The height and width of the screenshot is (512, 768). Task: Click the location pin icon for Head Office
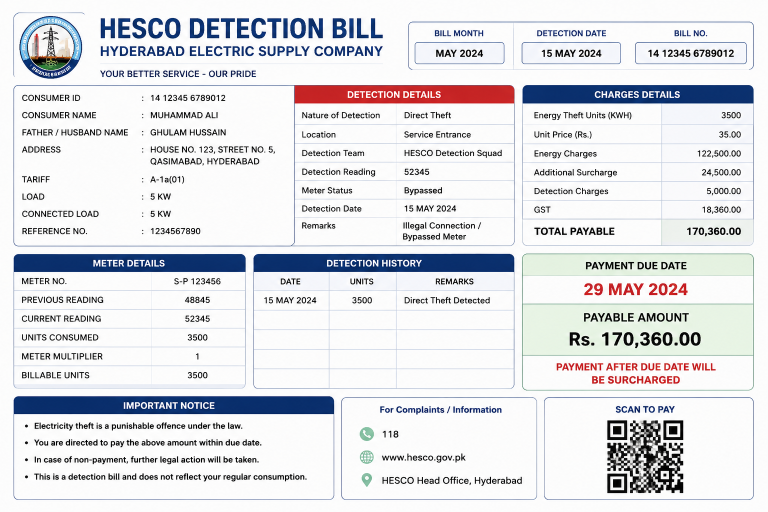pyautogui.click(x=366, y=480)
